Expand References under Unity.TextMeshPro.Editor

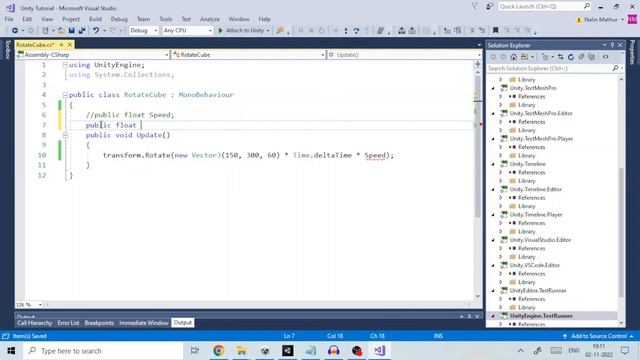click(501, 122)
